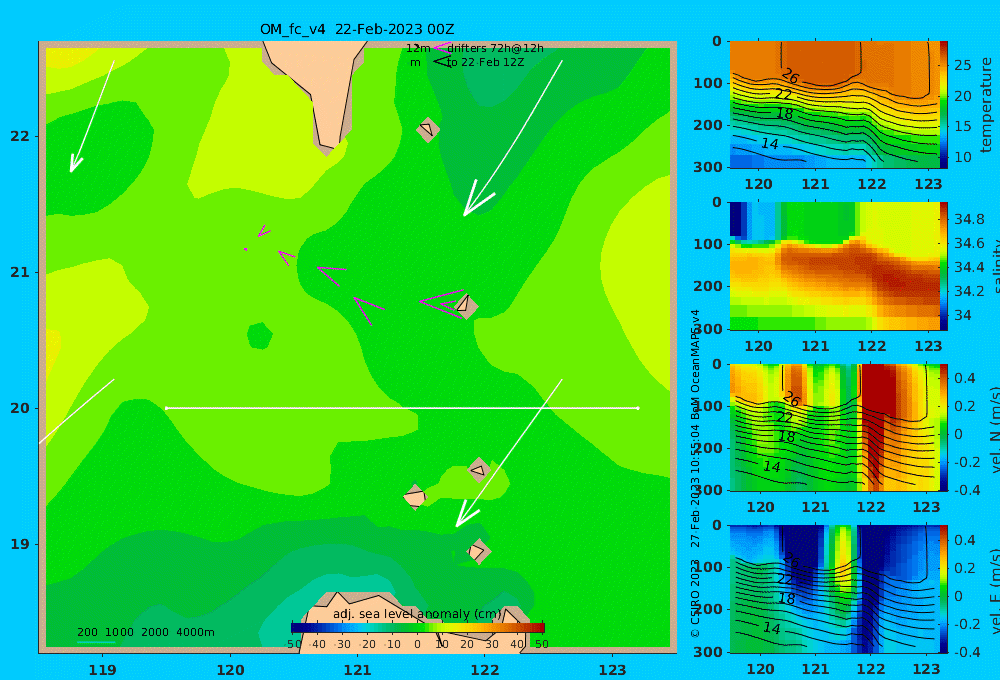This screenshot has height=680, width=1000.
Task: Click the left endpoint of the white transect line
Action: pyautogui.click(x=166, y=408)
